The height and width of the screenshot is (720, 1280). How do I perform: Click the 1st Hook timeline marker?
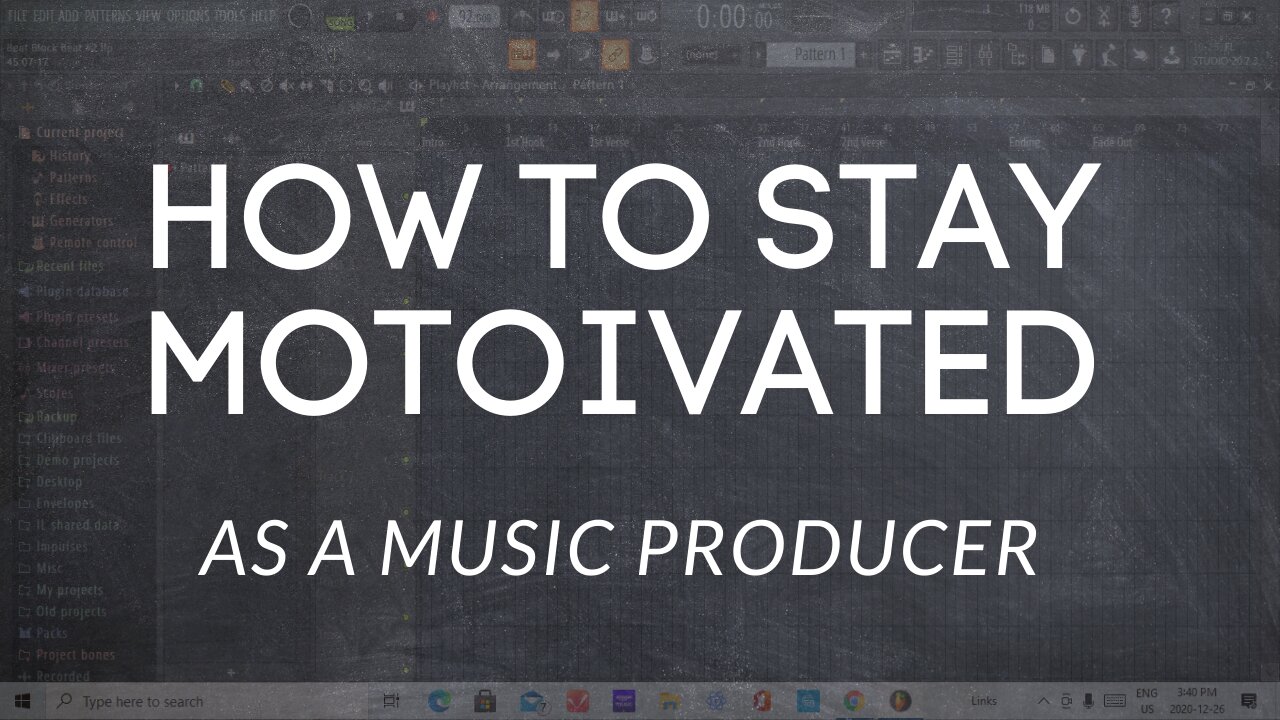click(x=524, y=143)
